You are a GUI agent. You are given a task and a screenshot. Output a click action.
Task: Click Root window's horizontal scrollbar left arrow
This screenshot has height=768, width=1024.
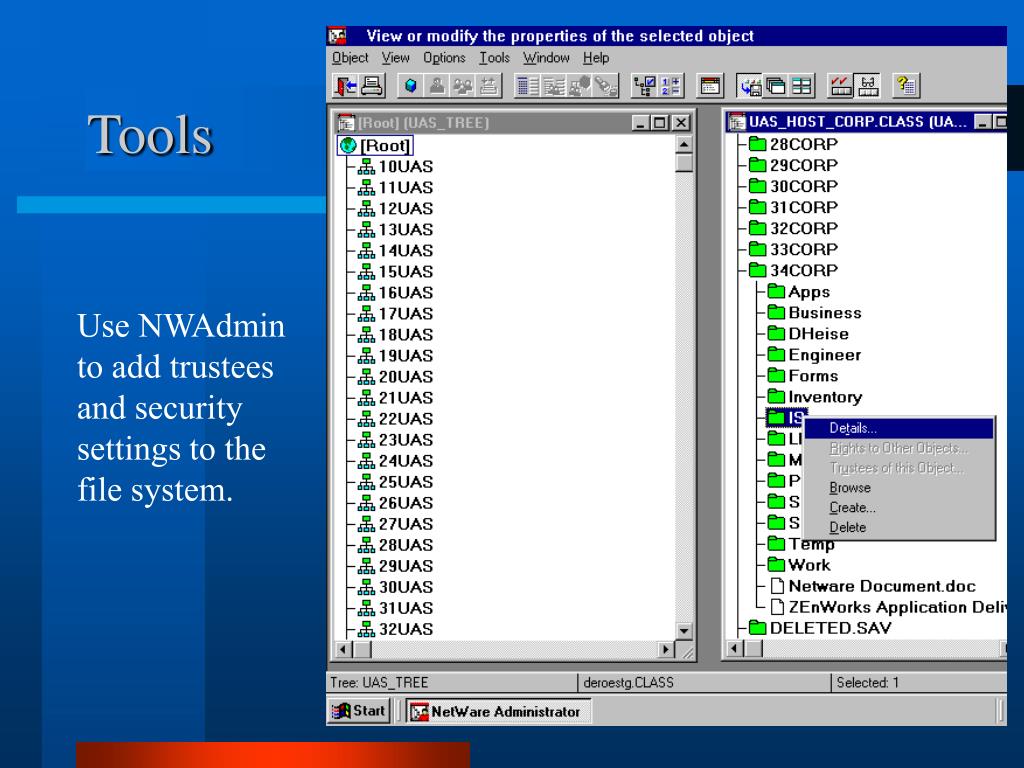click(x=344, y=649)
